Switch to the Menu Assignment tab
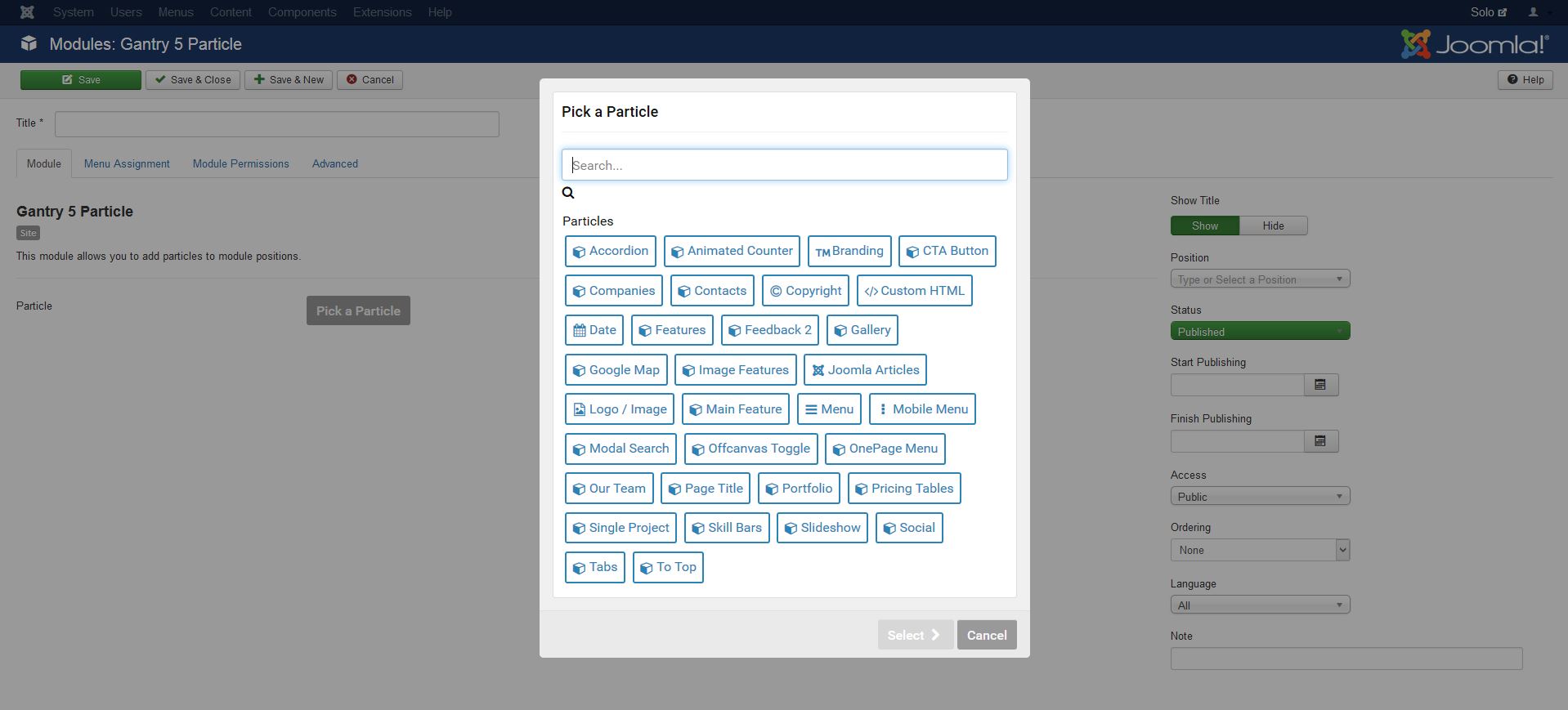The image size is (1568, 710). tap(127, 163)
